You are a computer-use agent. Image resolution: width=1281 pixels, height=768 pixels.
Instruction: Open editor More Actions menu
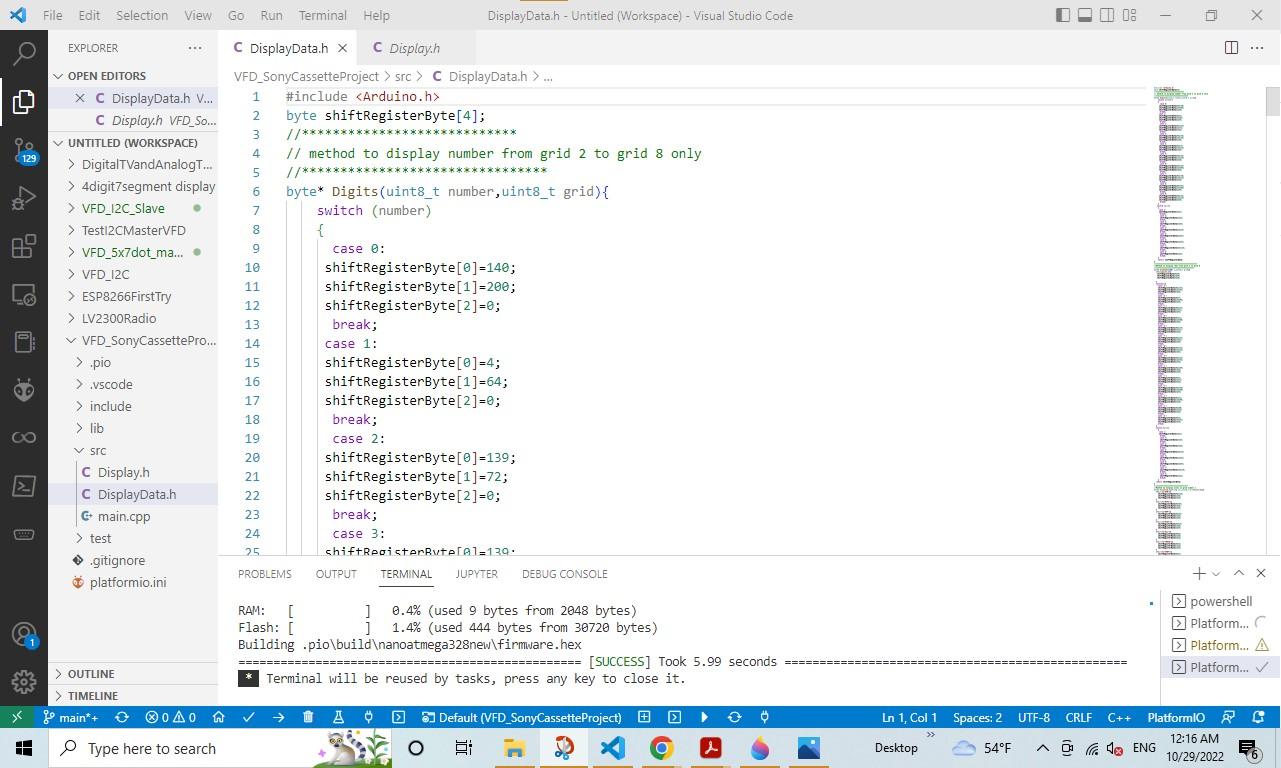pos(1257,48)
